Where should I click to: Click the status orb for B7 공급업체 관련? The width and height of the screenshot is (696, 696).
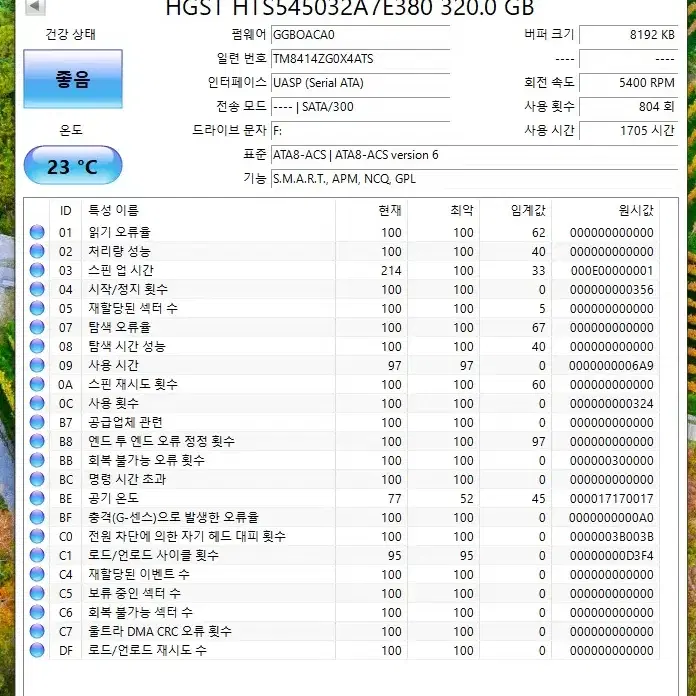click(x=37, y=422)
